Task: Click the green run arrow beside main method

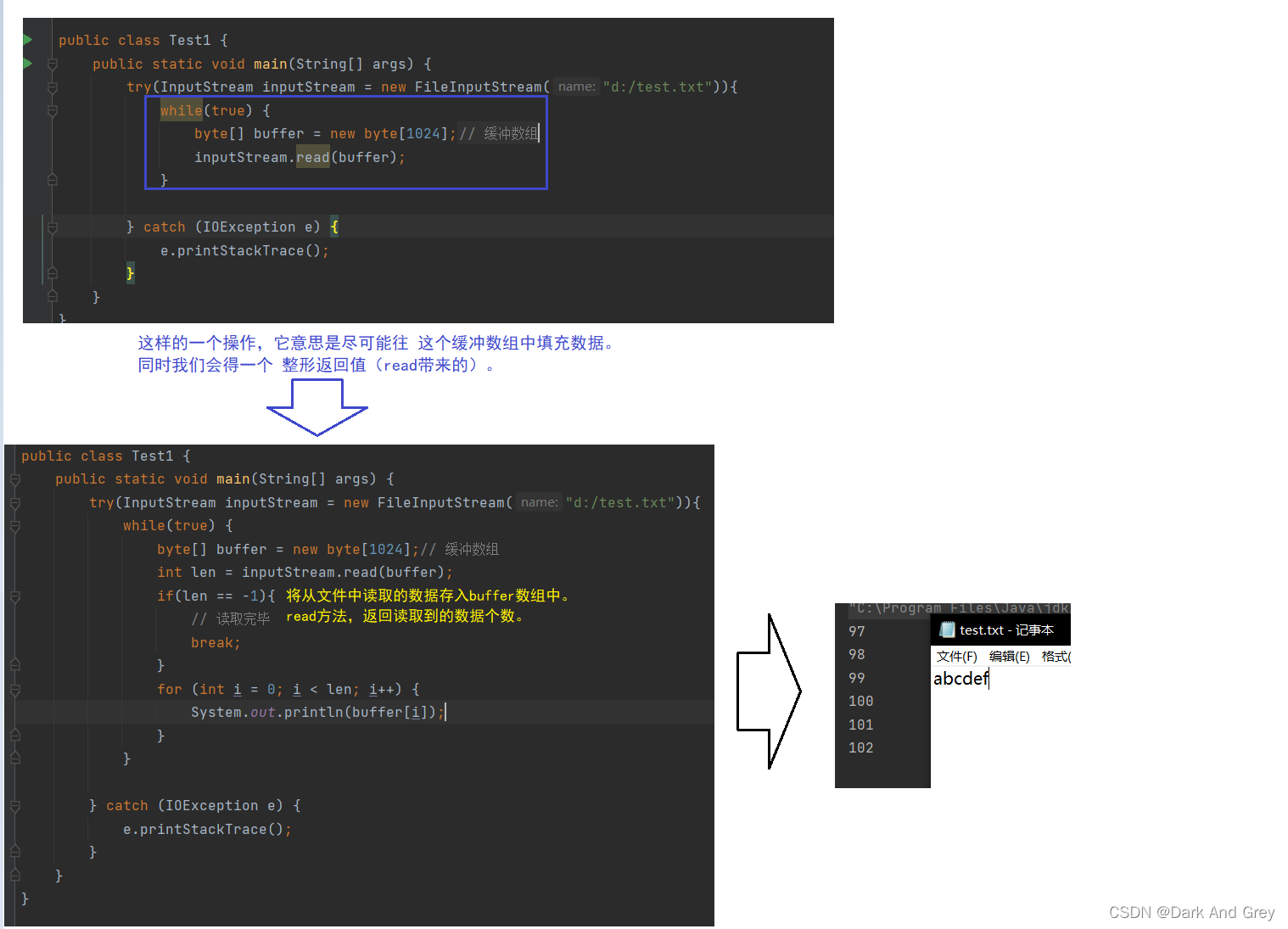Action: pyautogui.click(x=28, y=64)
